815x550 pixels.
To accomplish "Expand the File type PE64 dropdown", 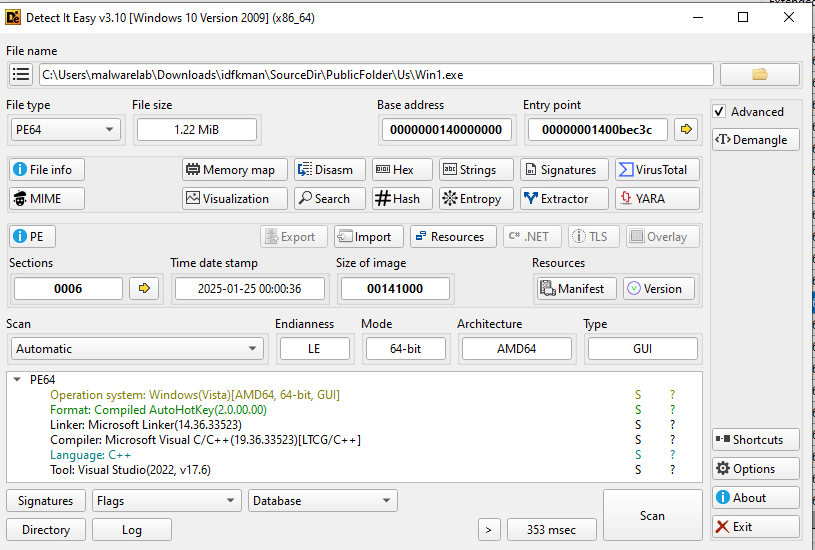I will [65, 130].
